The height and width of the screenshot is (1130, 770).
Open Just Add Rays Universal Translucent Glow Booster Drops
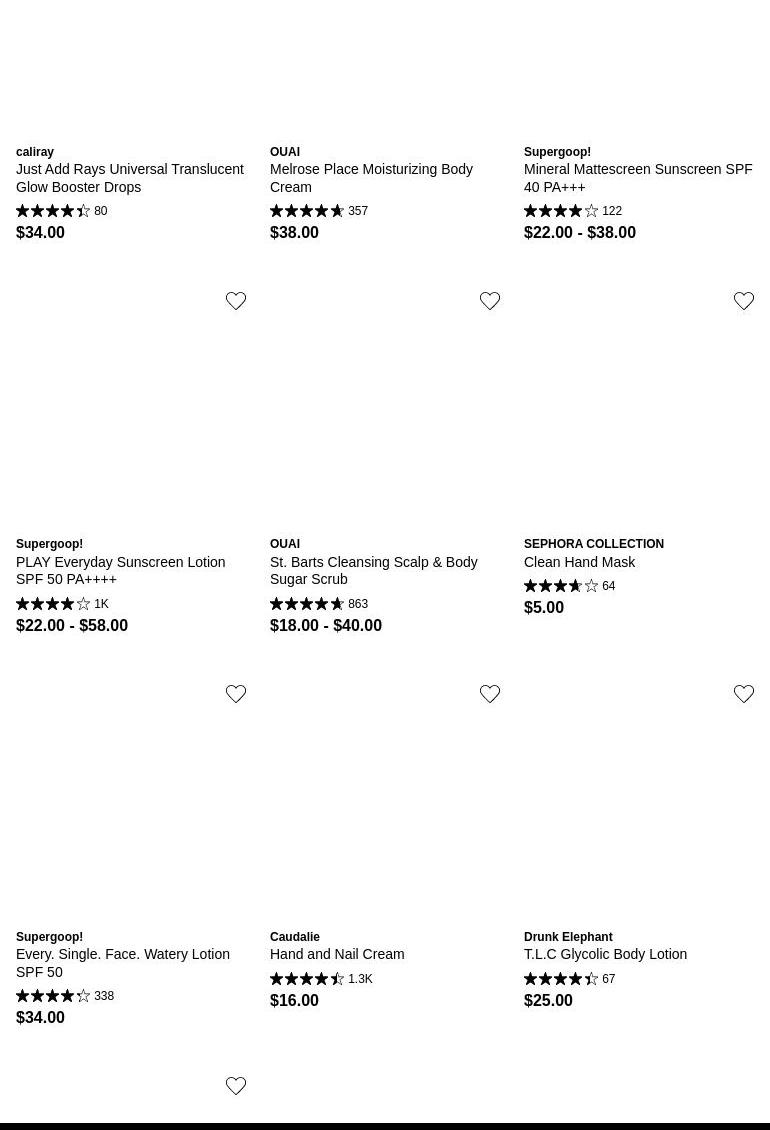(x=130, y=178)
